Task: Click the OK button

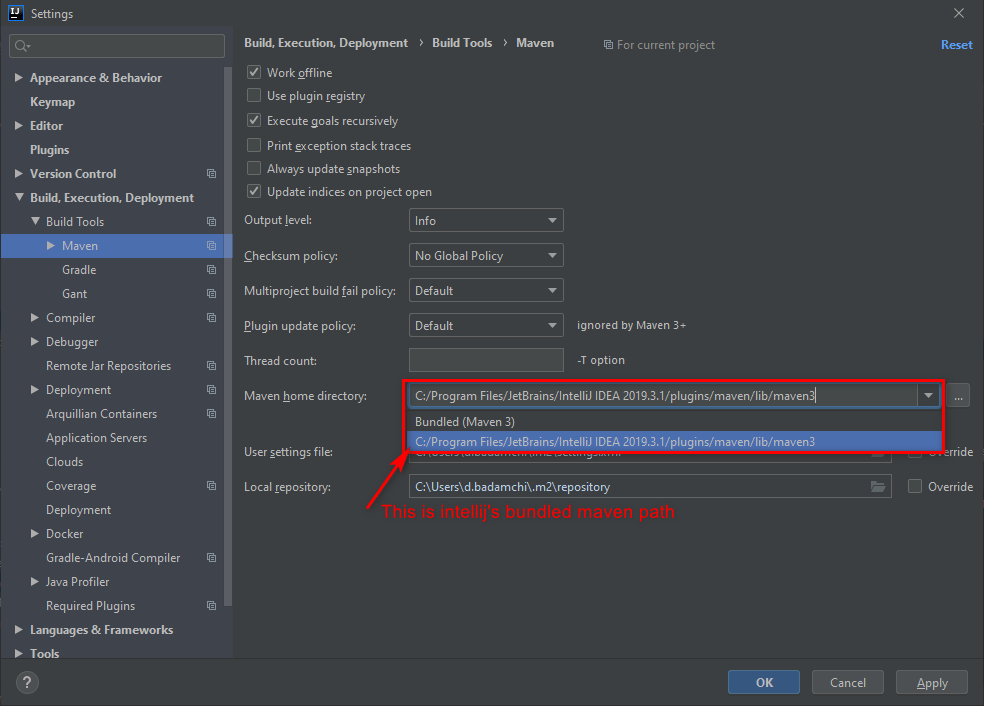Action: [x=764, y=682]
